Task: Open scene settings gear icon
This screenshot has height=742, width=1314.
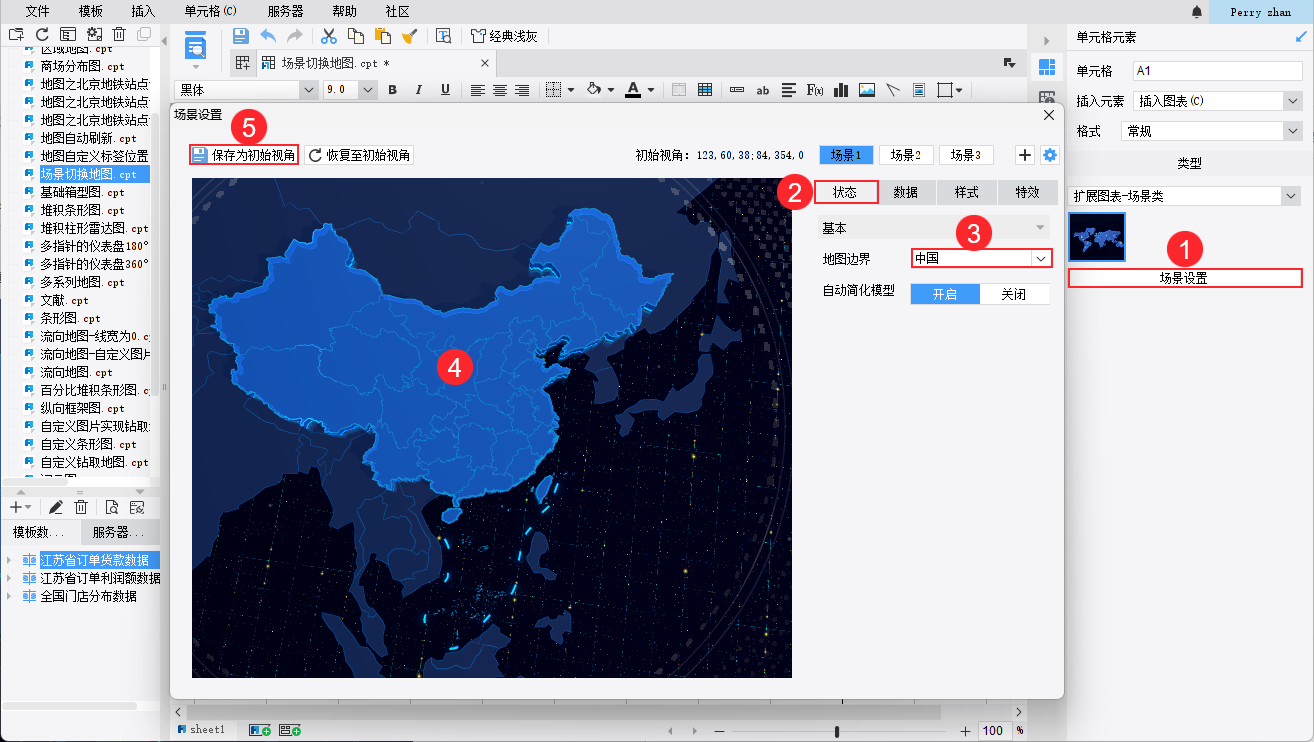Action: (x=1049, y=155)
